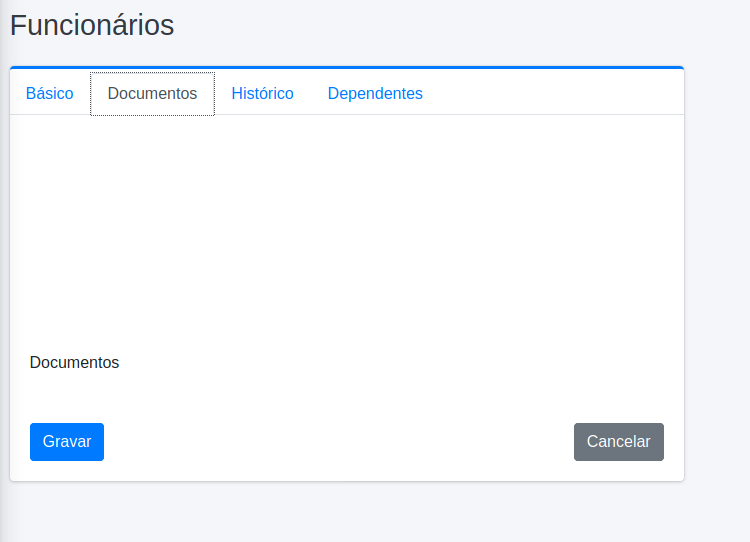This screenshot has height=542, width=750.
Task: Click the Cancelar button
Action: pyautogui.click(x=618, y=442)
